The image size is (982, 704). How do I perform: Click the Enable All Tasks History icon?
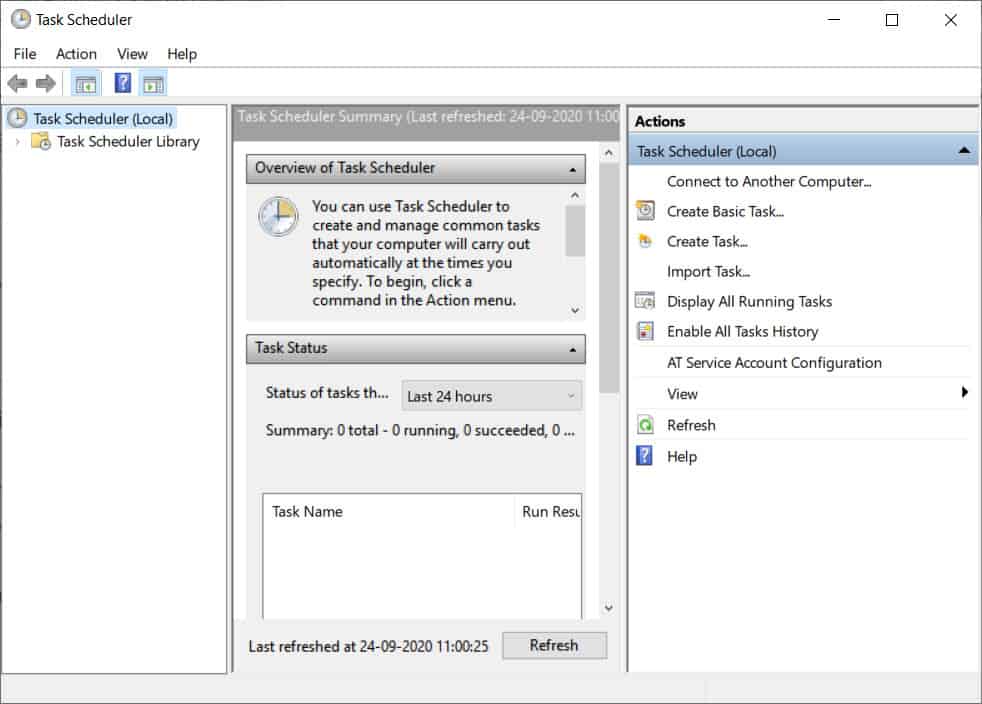click(646, 331)
